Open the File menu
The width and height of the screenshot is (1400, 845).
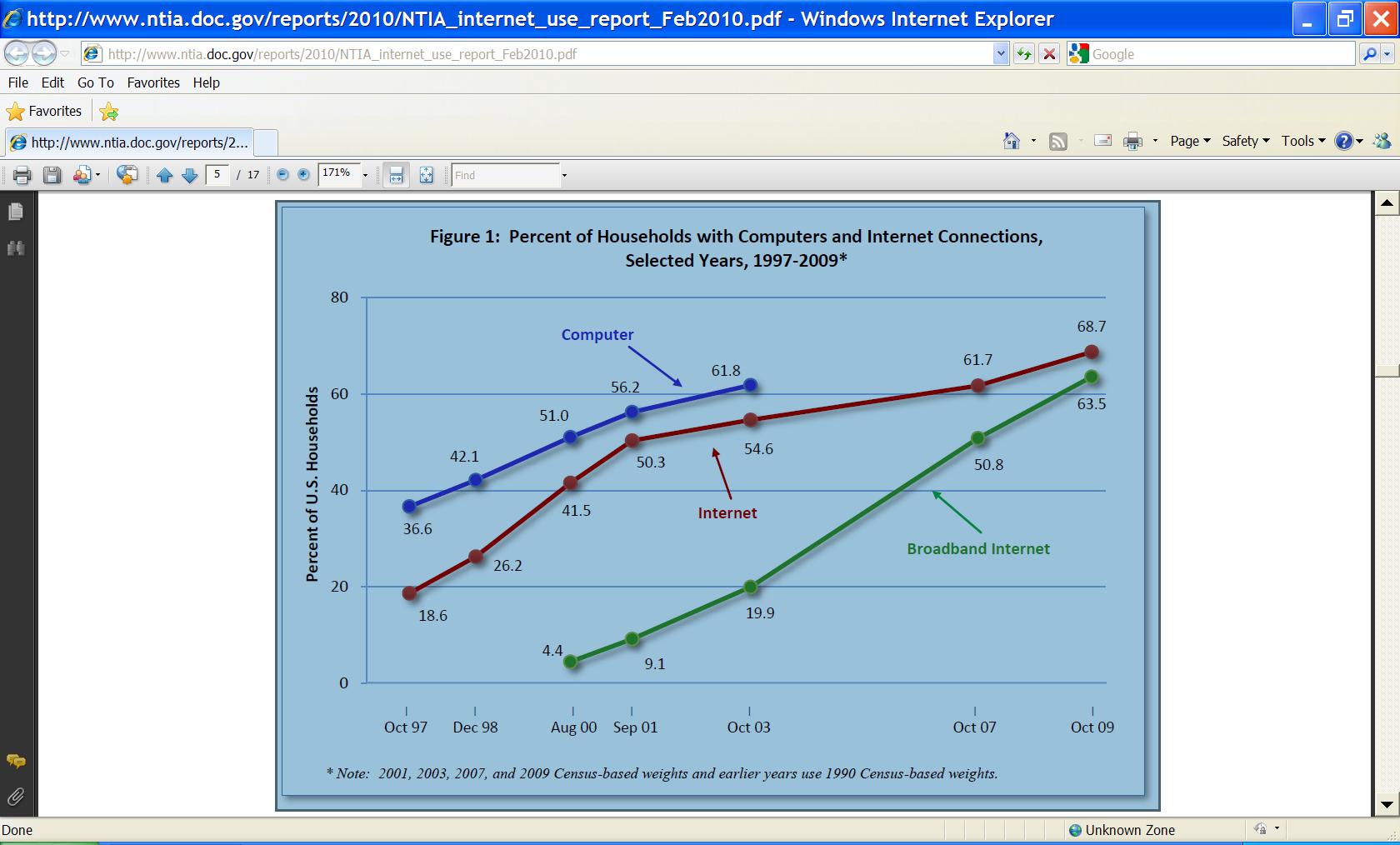[x=18, y=82]
